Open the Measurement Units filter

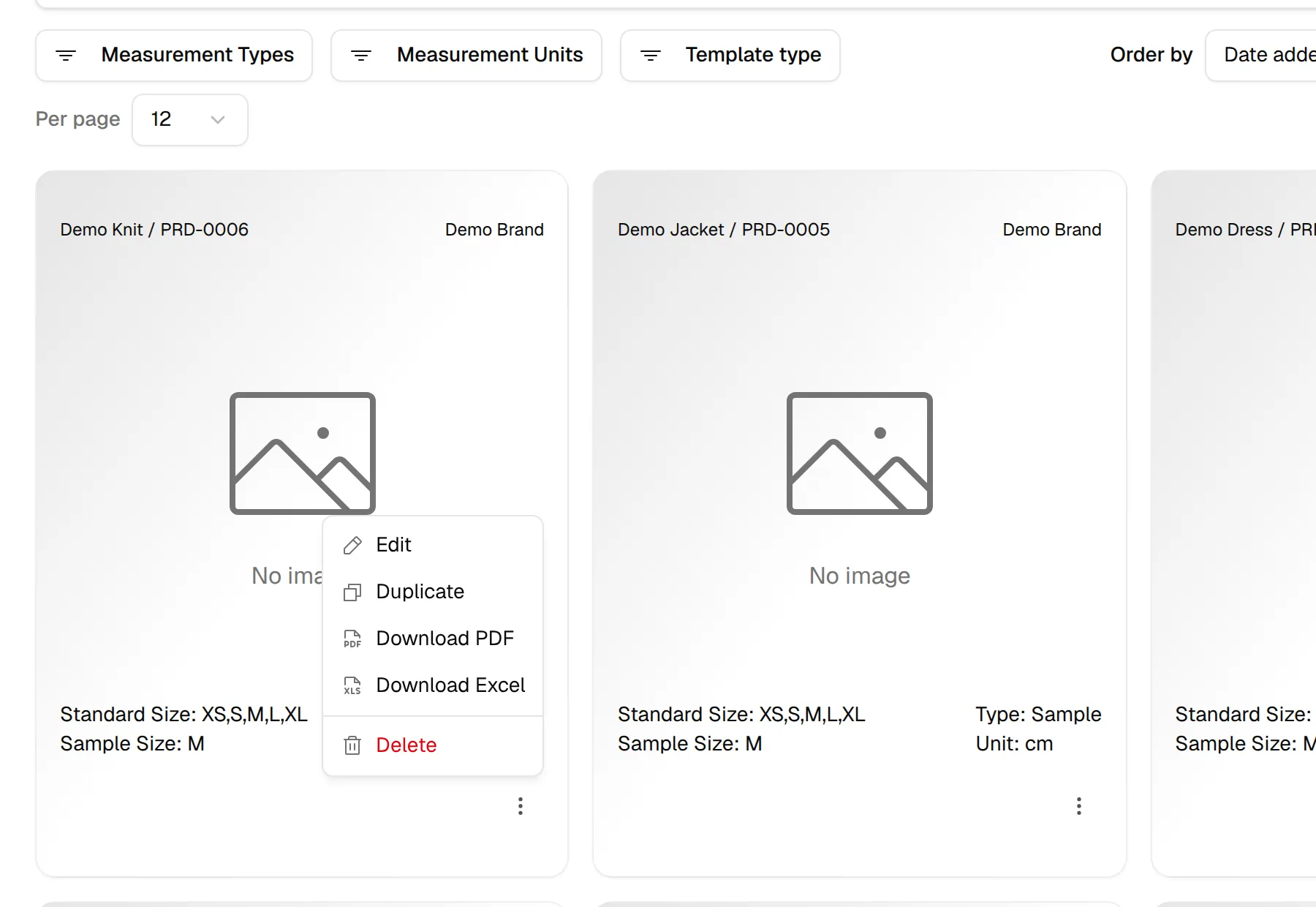click(466, 56)
